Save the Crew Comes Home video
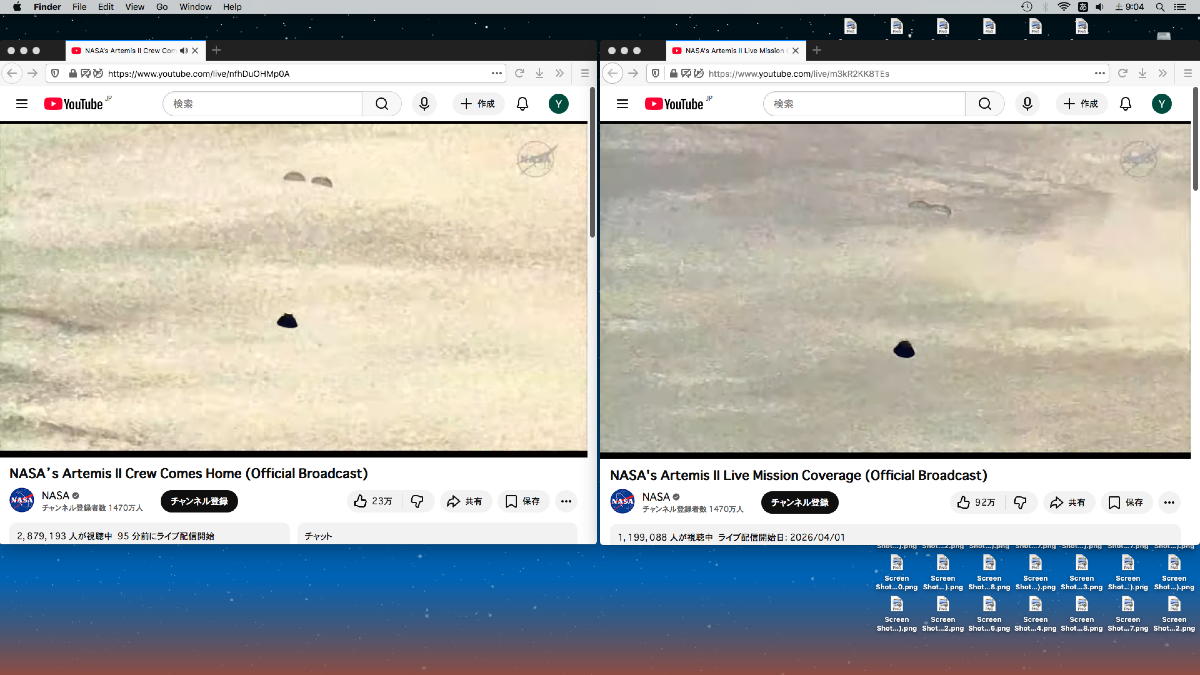1200x675 pixels. [x=523, y=501]
